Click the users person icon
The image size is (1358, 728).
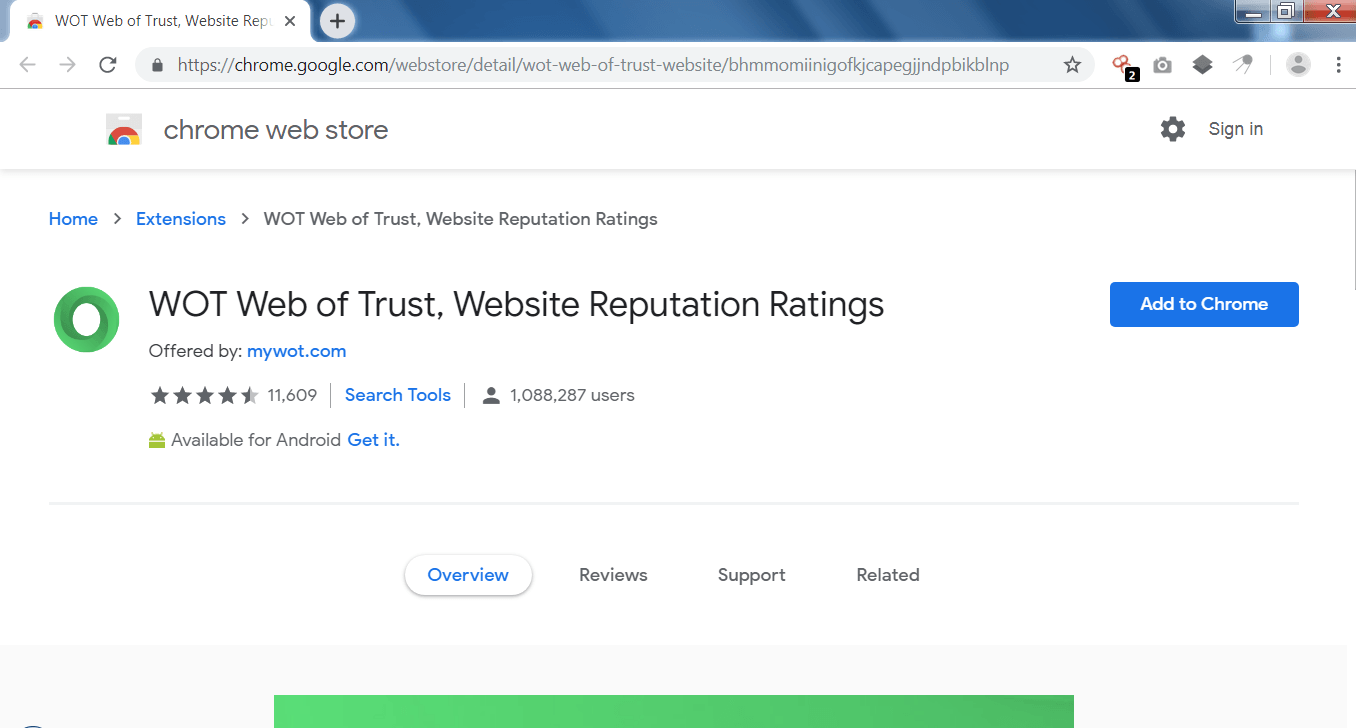pyautogui.click(x=491, y=396)
